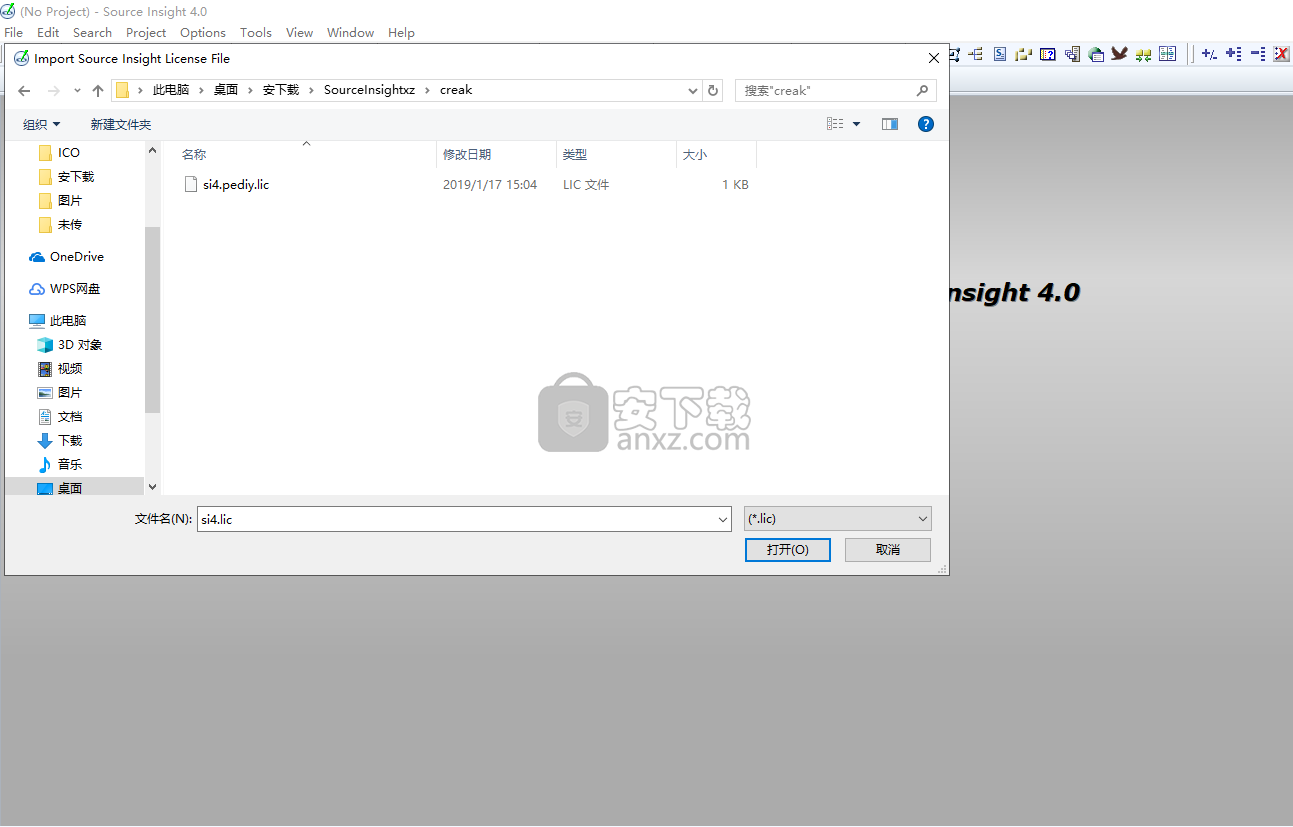Open the Options menu
Screen dimensions: 1293x827
[203, 32]
